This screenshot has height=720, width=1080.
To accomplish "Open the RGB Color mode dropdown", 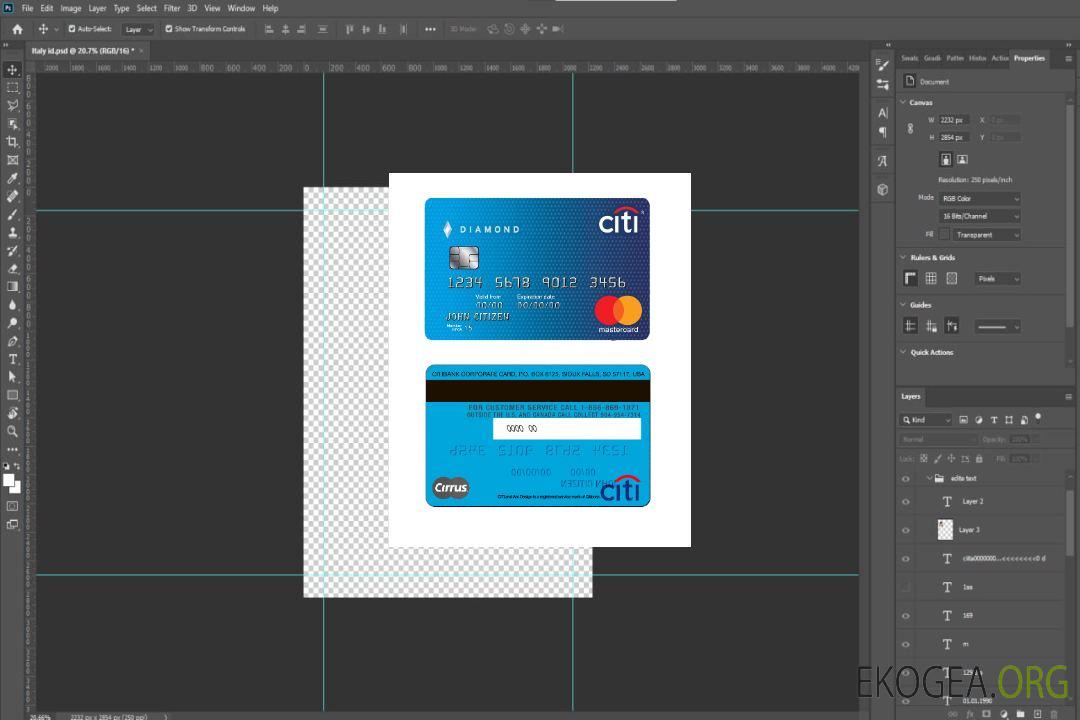I will coord(979,198).
